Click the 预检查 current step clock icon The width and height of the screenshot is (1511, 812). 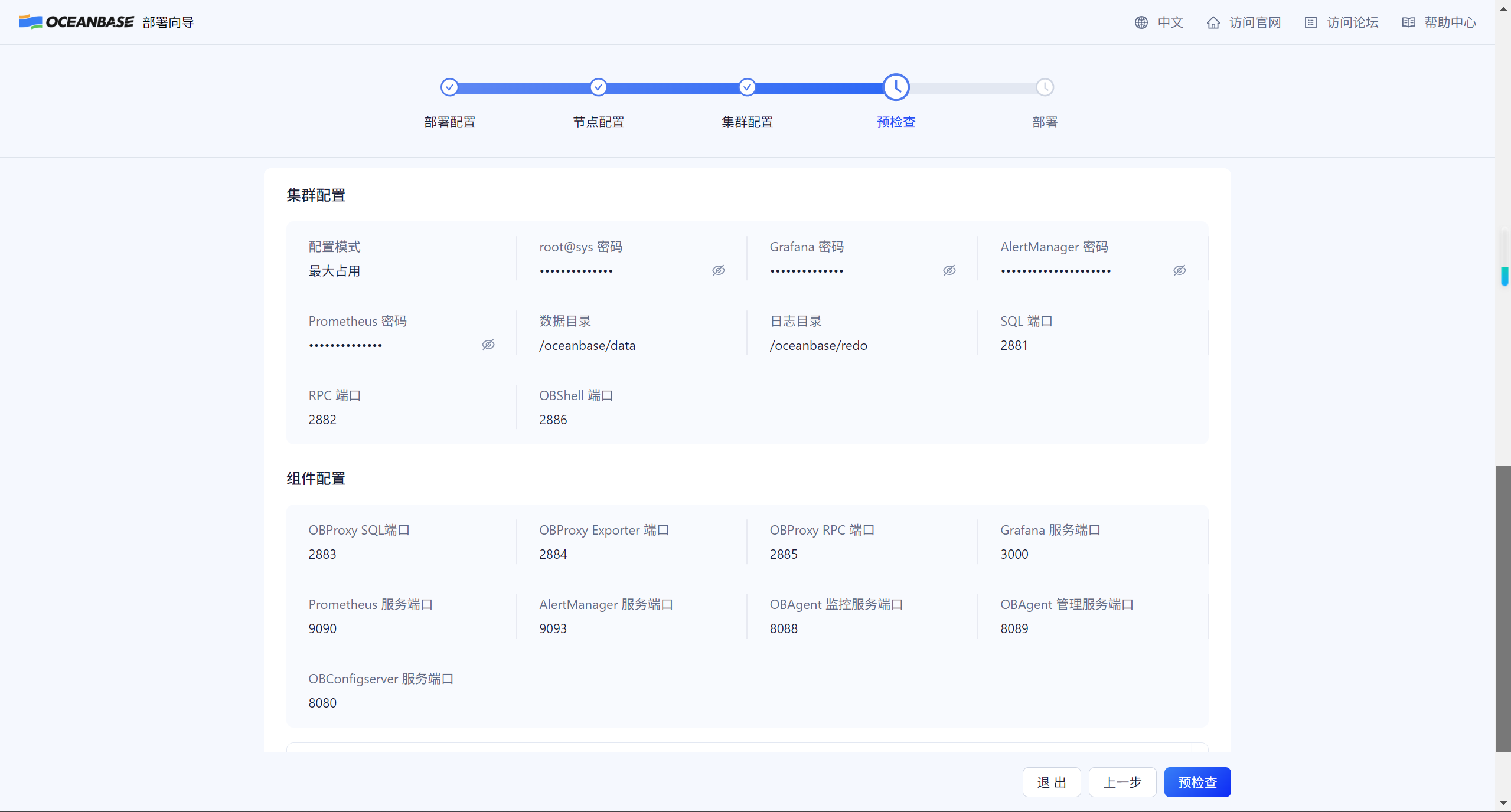tap(896, 87)
